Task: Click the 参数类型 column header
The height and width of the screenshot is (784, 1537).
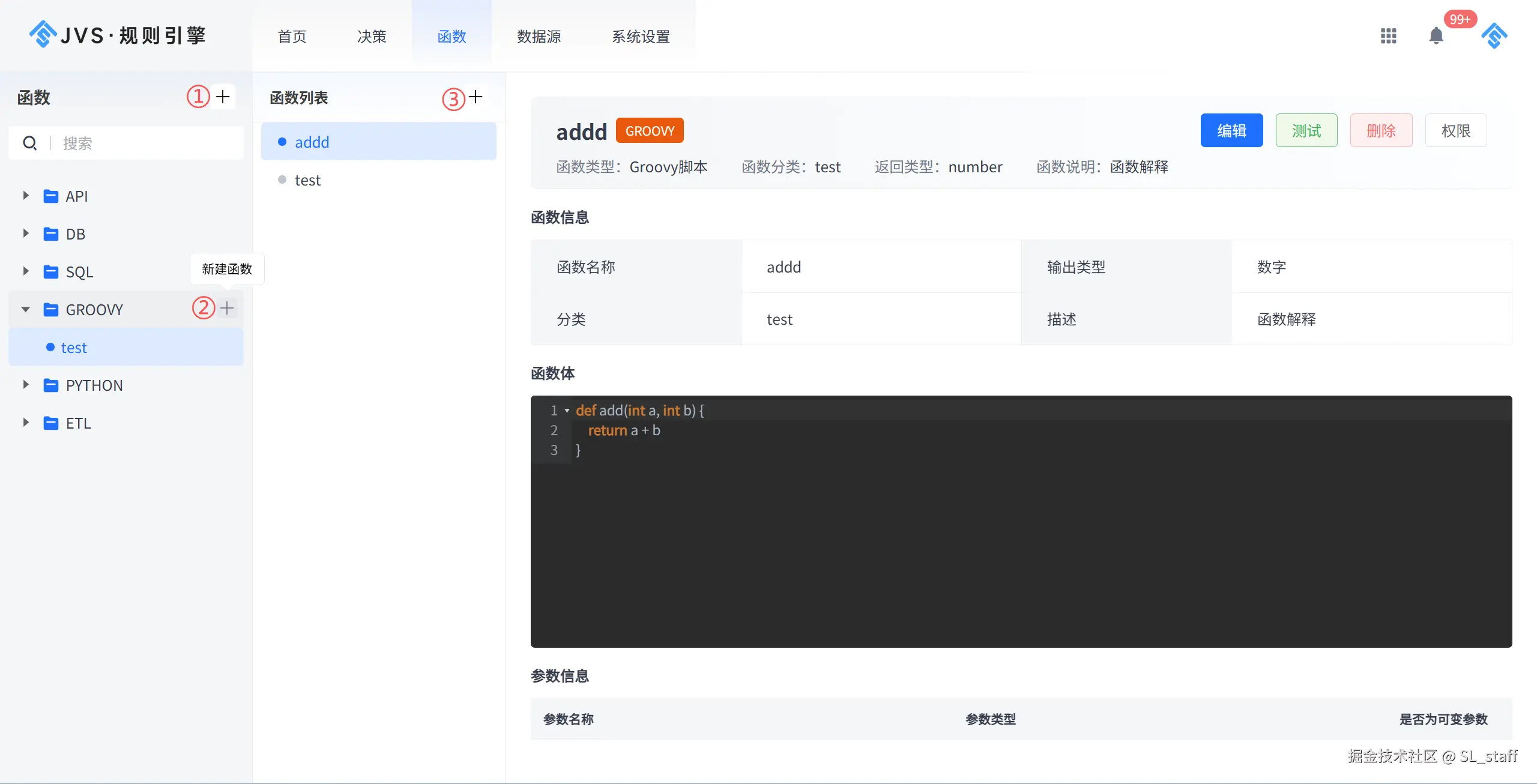Action: tap(991, 719)
